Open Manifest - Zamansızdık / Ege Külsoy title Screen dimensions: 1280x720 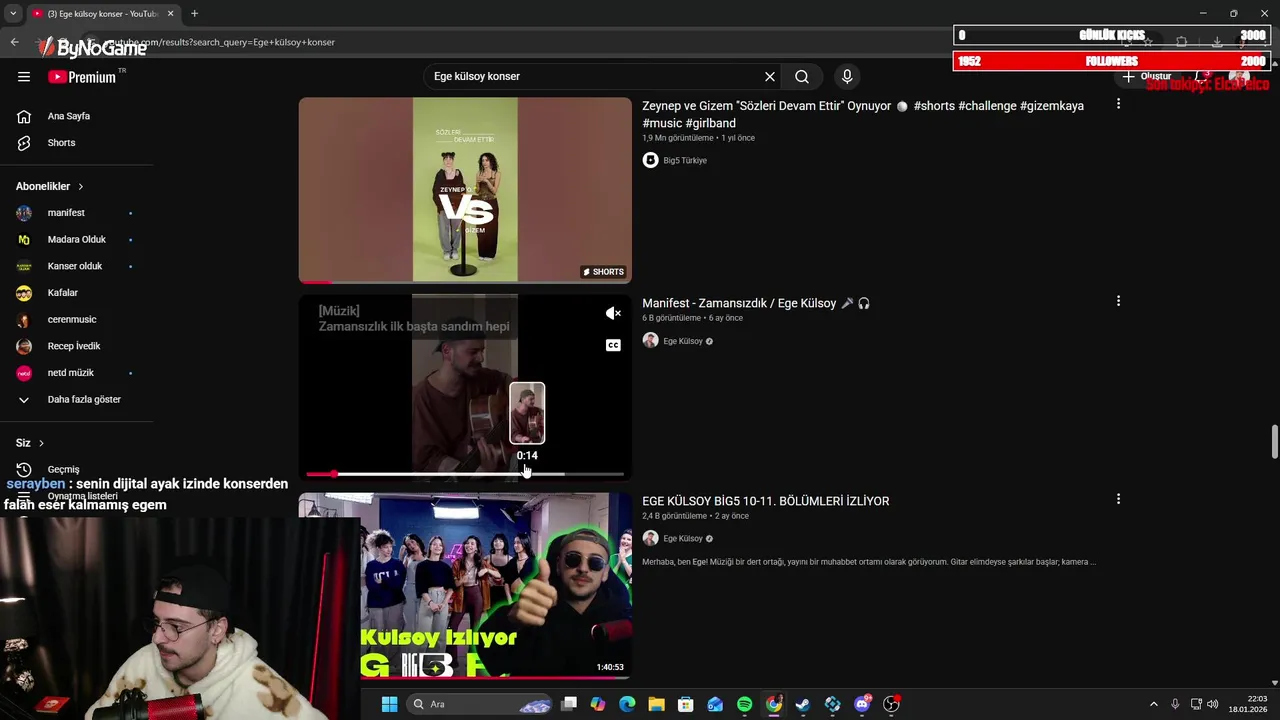[x=756, y=303]
